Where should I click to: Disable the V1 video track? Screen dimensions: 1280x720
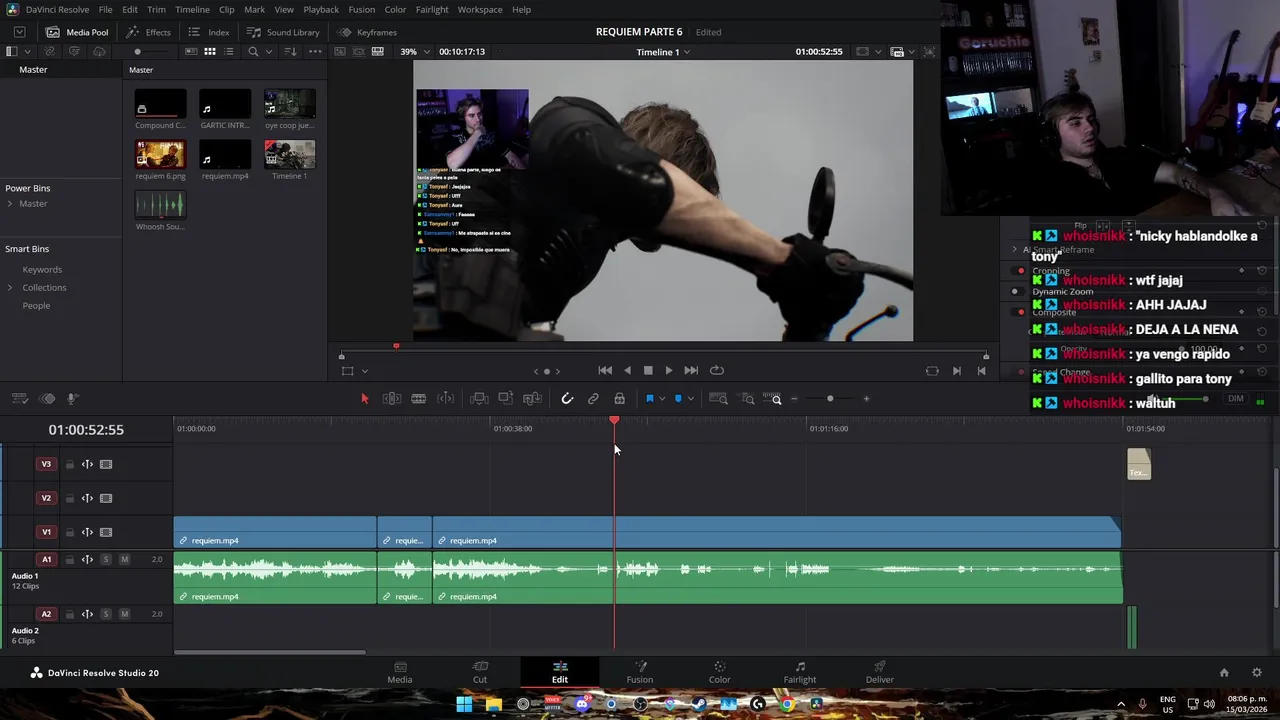coord(106,532)
